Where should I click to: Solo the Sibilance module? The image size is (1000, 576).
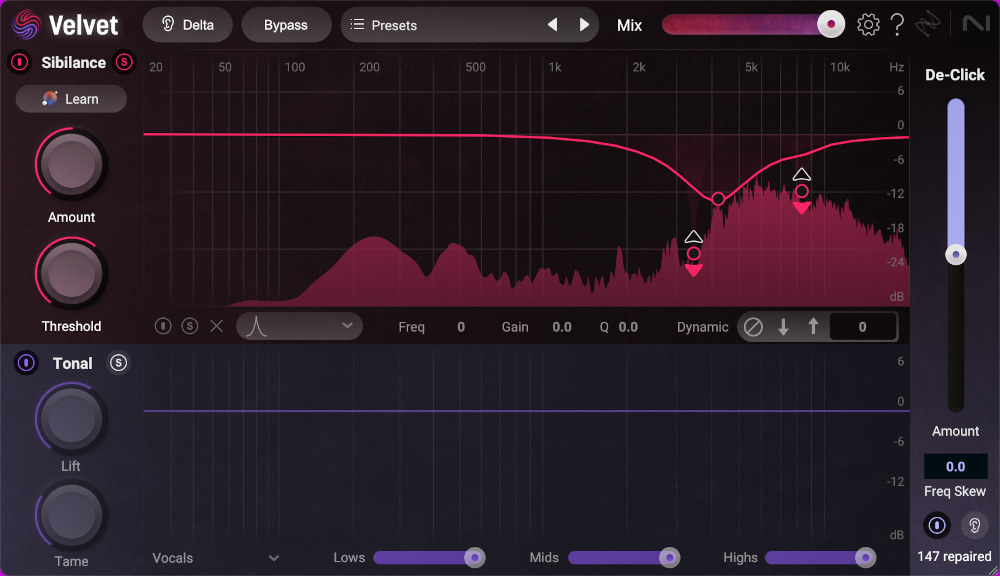click(x=124, y=62)
